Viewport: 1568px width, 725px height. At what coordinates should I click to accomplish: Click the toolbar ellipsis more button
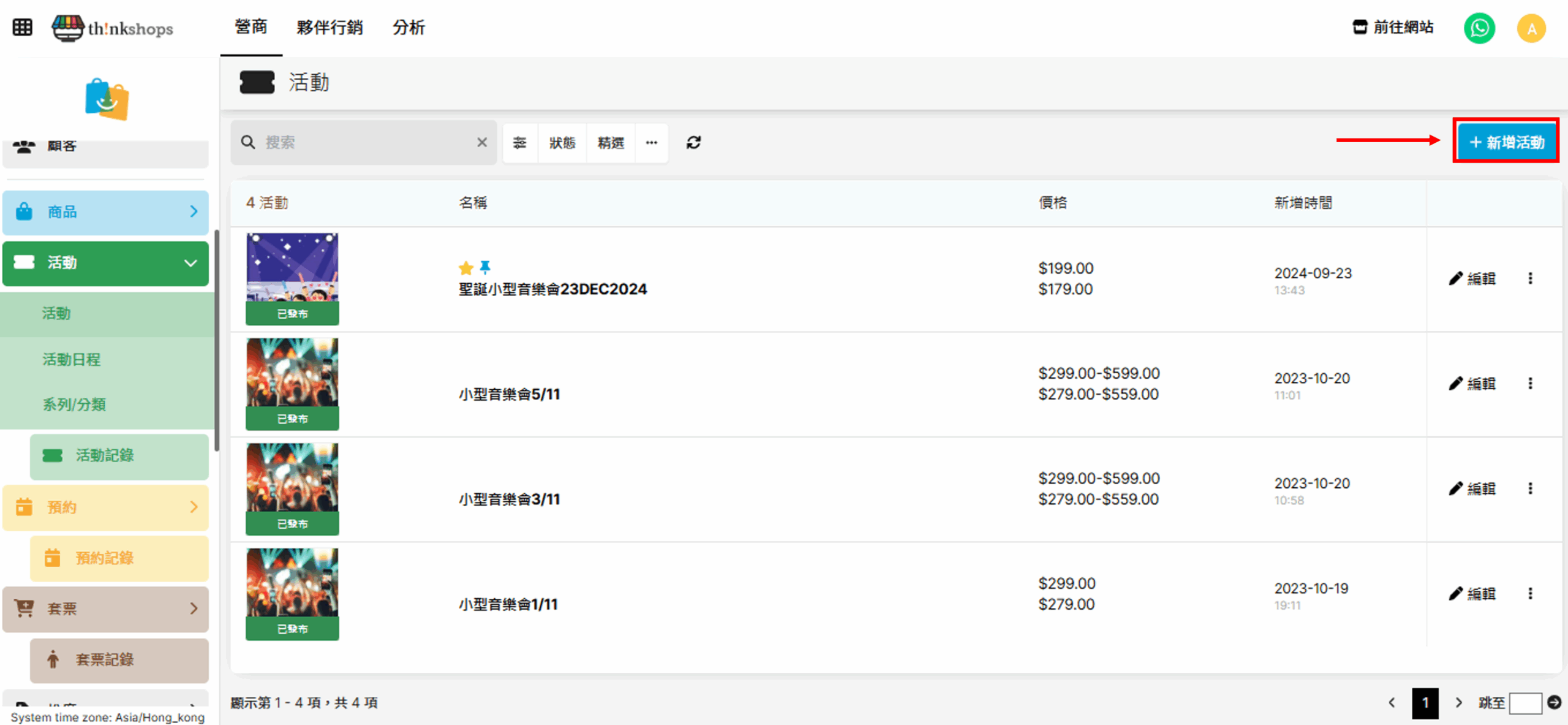coord(652,143)
